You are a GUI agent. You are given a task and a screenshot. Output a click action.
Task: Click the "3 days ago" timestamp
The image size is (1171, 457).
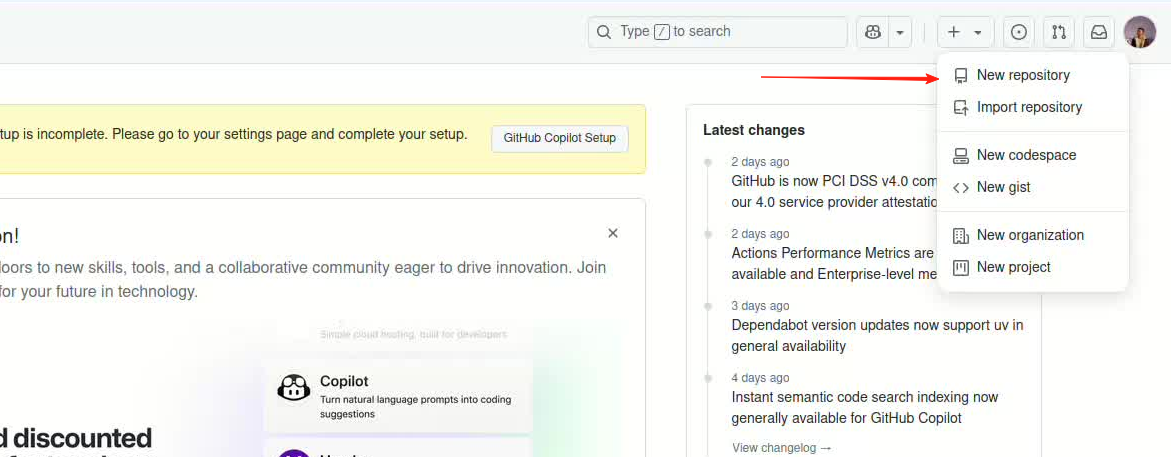tap(760, 306)
